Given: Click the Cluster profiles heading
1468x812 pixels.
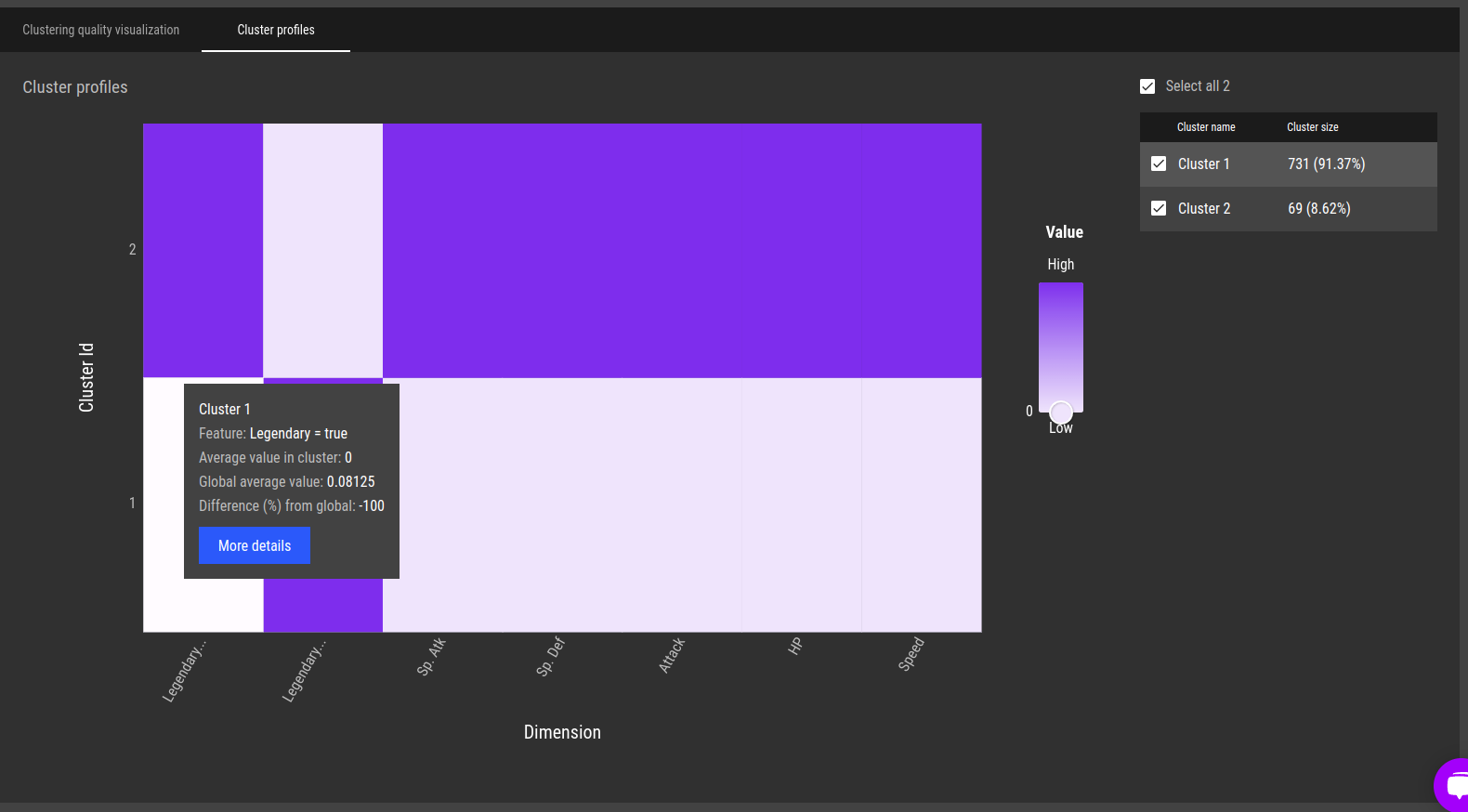Looking at the screenshot, I should [x=75, y=87].
